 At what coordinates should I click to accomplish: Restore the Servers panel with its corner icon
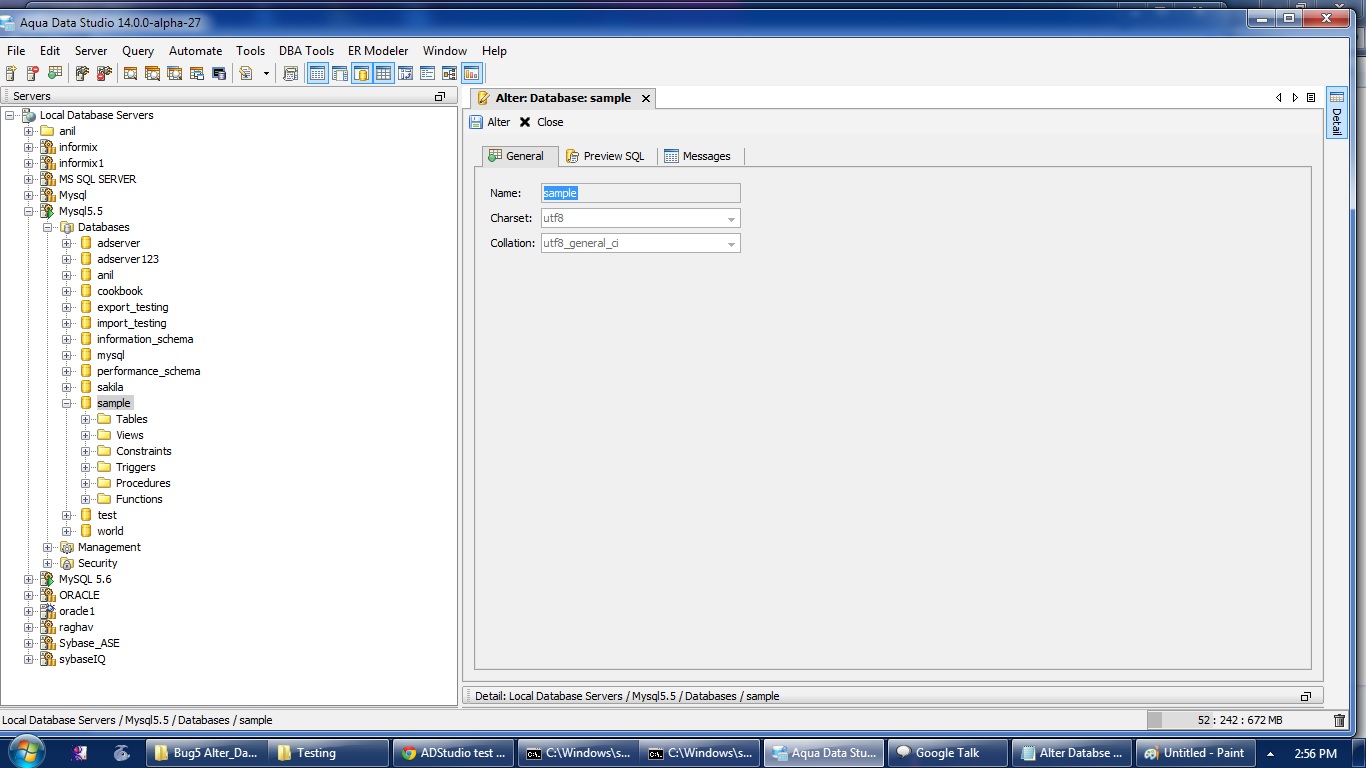439,96
